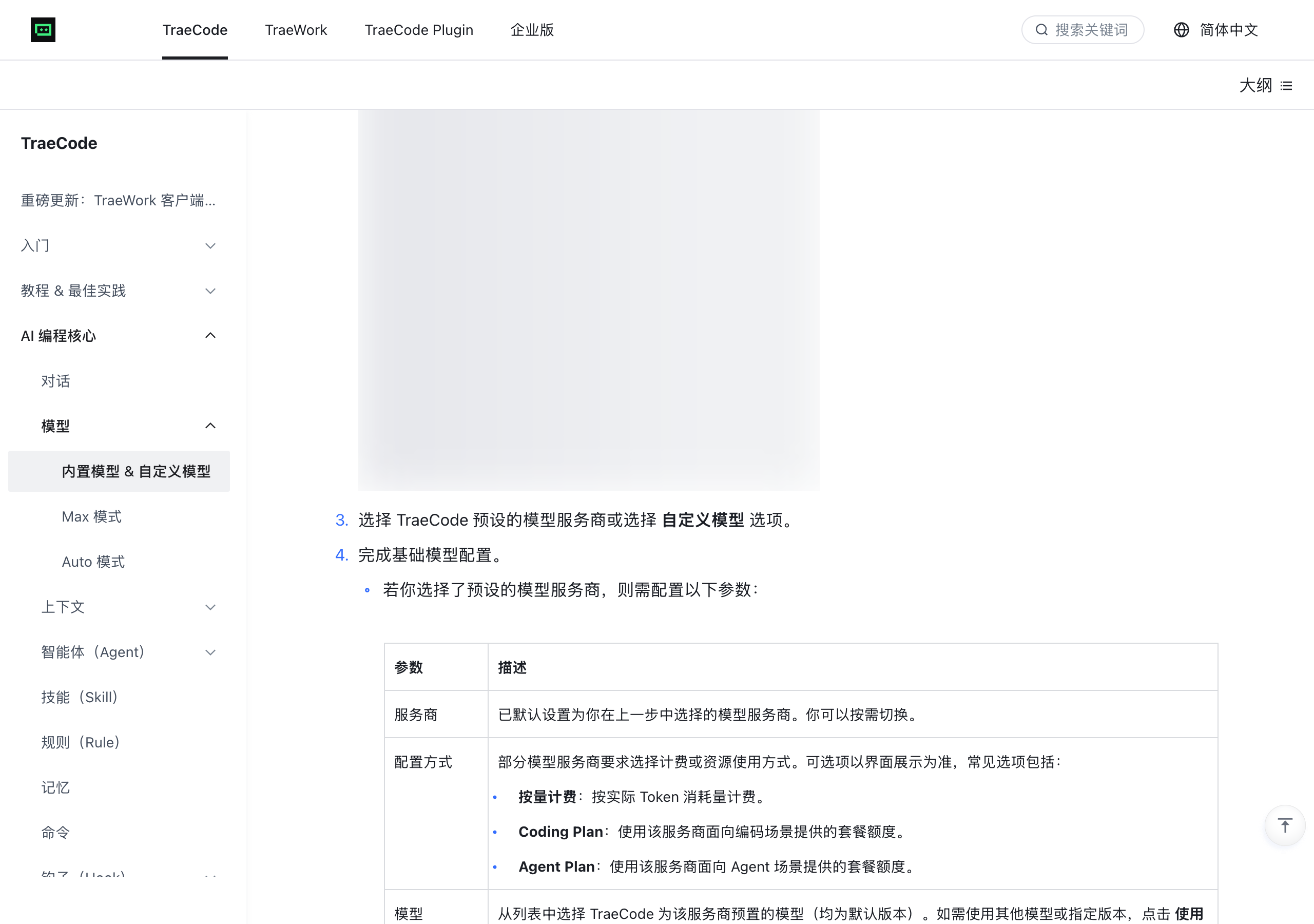Click the back-to-top arrow button

tap(1285, 825)
